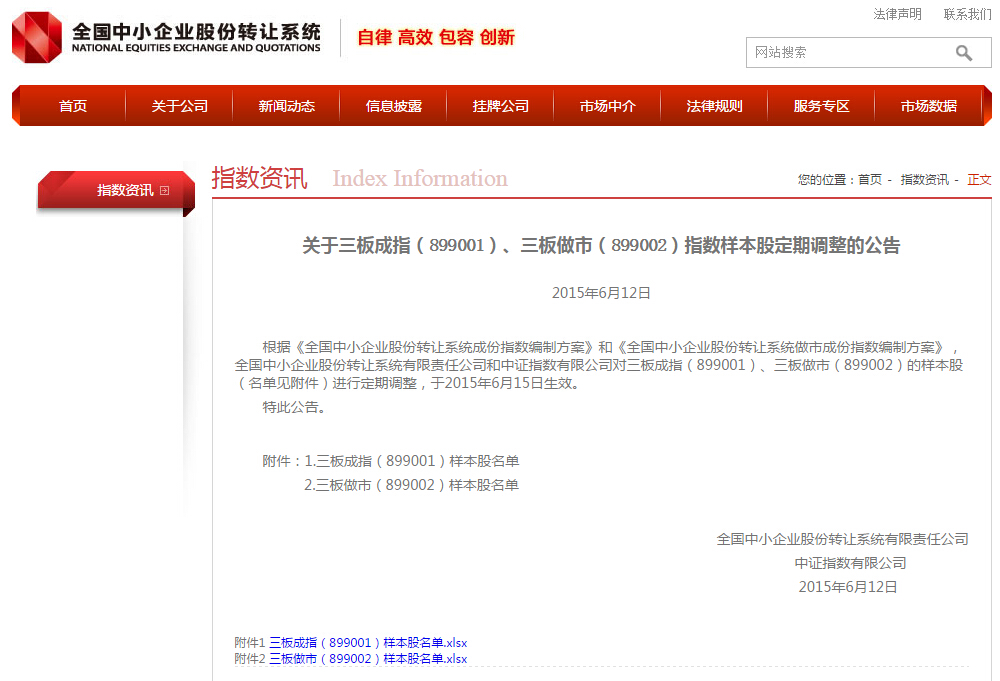Click the signature date 2015年6月12日 at bottom
This screenshot has height=681, width=1000.
click(x=848, y=587)
